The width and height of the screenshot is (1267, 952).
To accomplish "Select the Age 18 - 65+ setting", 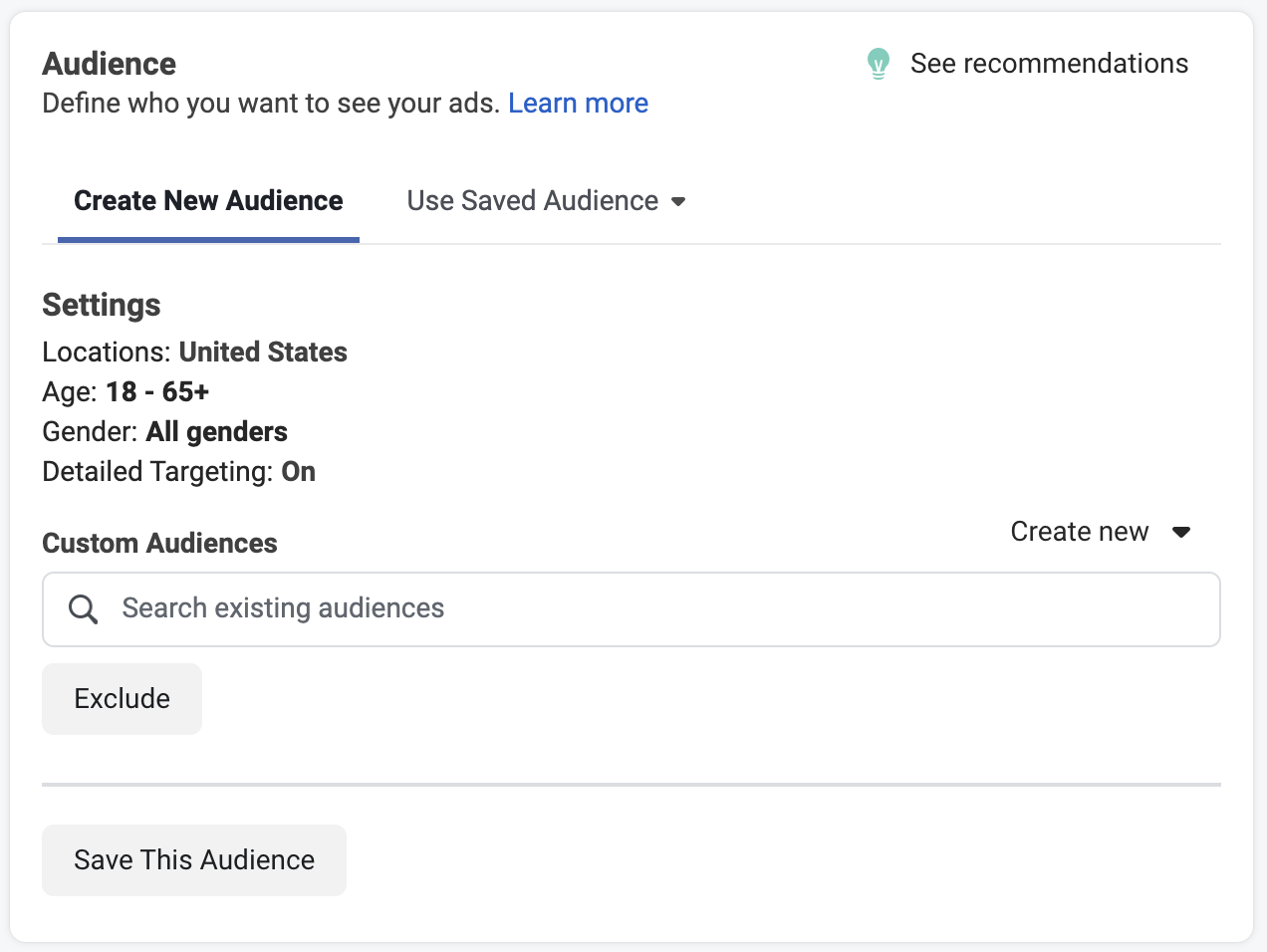I will (x=126, y=392).
